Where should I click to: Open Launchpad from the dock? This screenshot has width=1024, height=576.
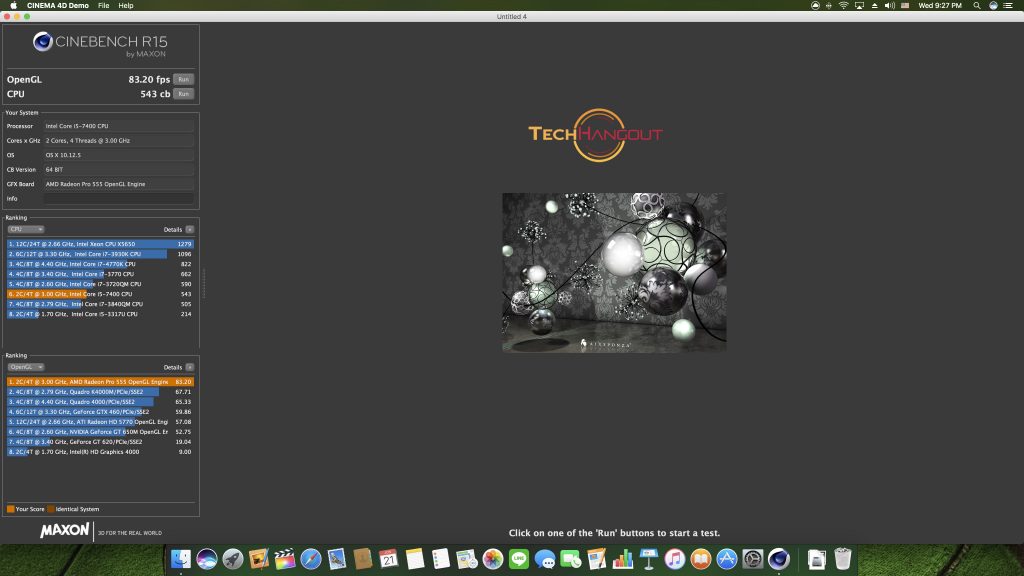click(233, 559)
